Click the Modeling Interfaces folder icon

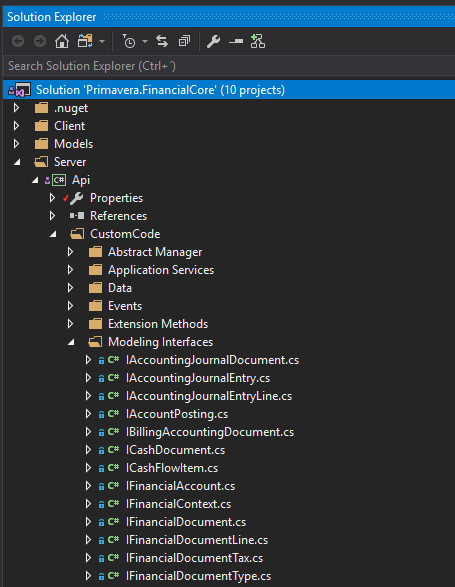95,341
